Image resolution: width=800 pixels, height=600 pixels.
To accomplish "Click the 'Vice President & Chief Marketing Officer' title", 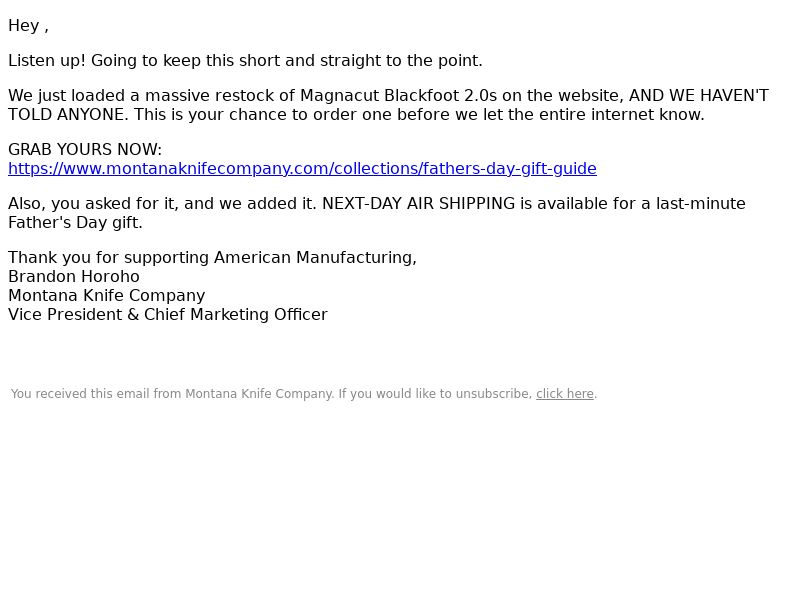I will click(x=167, y=315).
